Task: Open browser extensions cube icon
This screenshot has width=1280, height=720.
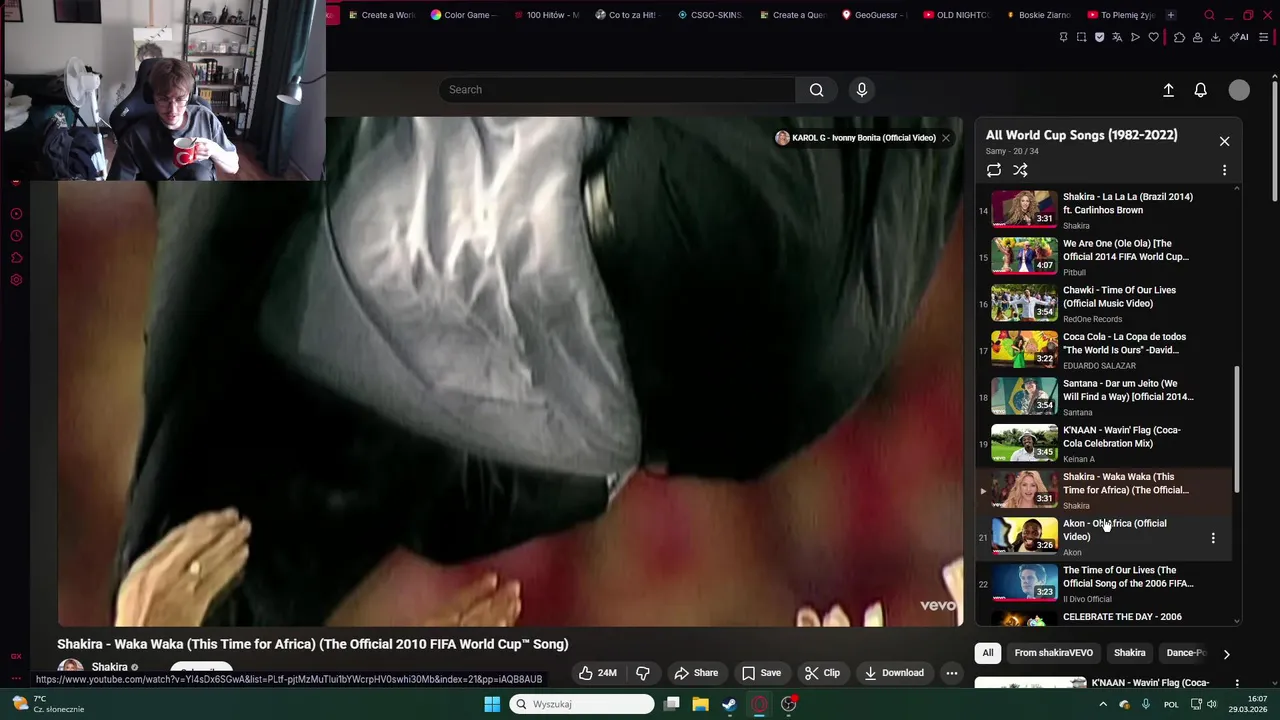Action: [1179, 37]
